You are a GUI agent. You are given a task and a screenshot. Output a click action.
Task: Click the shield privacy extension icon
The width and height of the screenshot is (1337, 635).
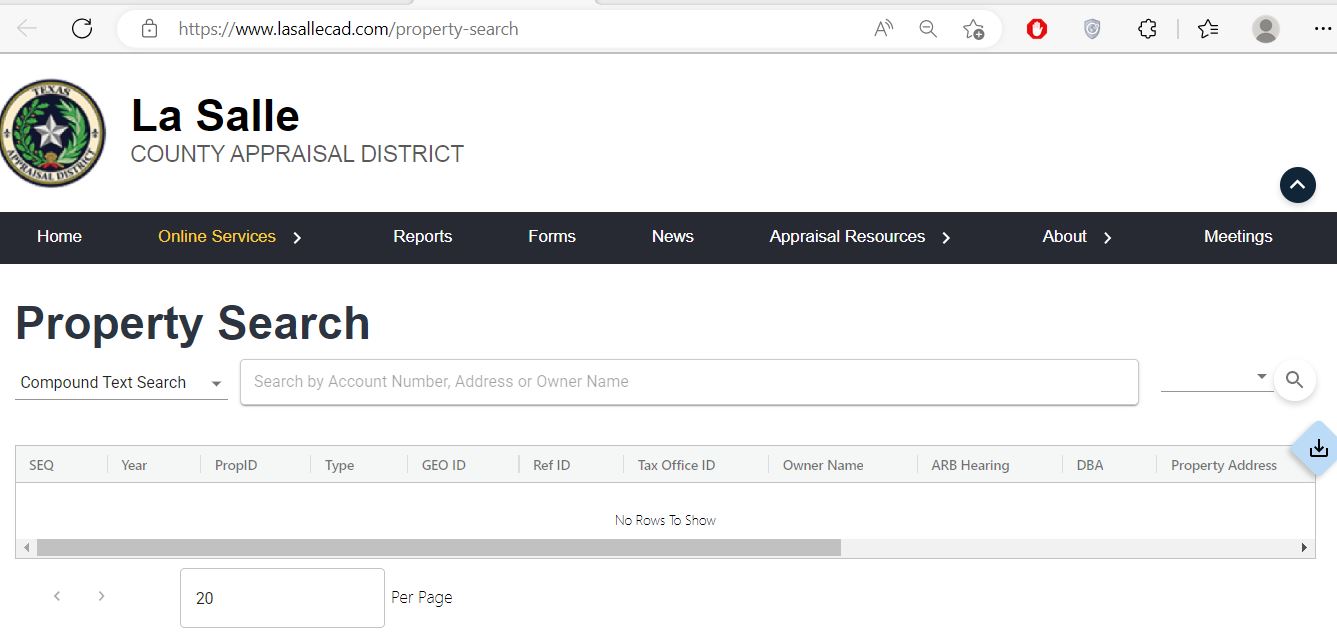pyautogui.click(x=1091, y=29)
